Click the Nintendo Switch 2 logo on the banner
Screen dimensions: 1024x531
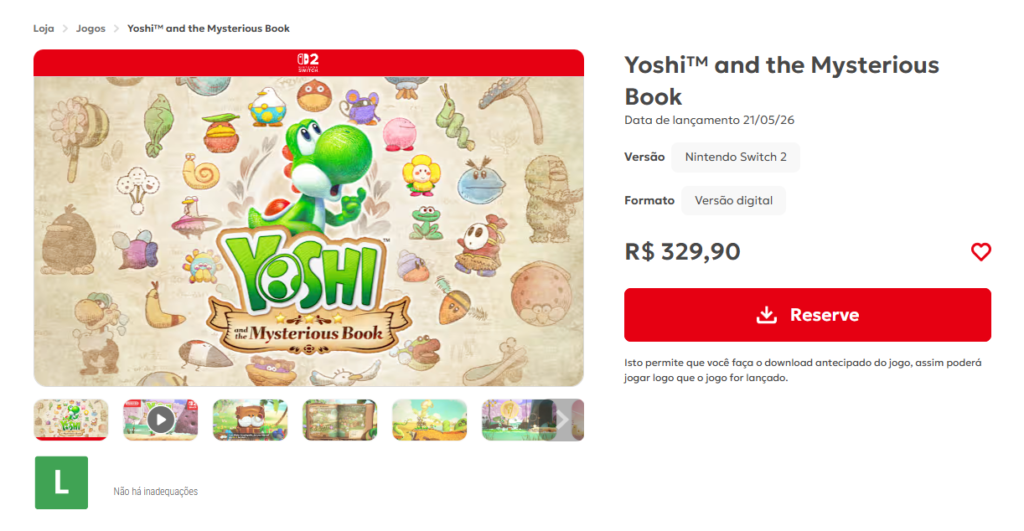(308, 63)
